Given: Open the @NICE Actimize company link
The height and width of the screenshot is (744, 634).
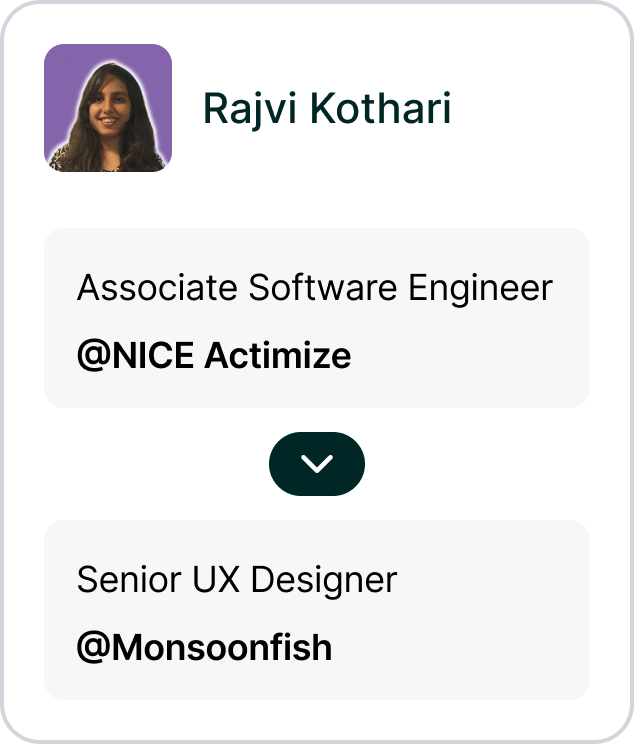Looking at the screenshot, I should 214,355.
